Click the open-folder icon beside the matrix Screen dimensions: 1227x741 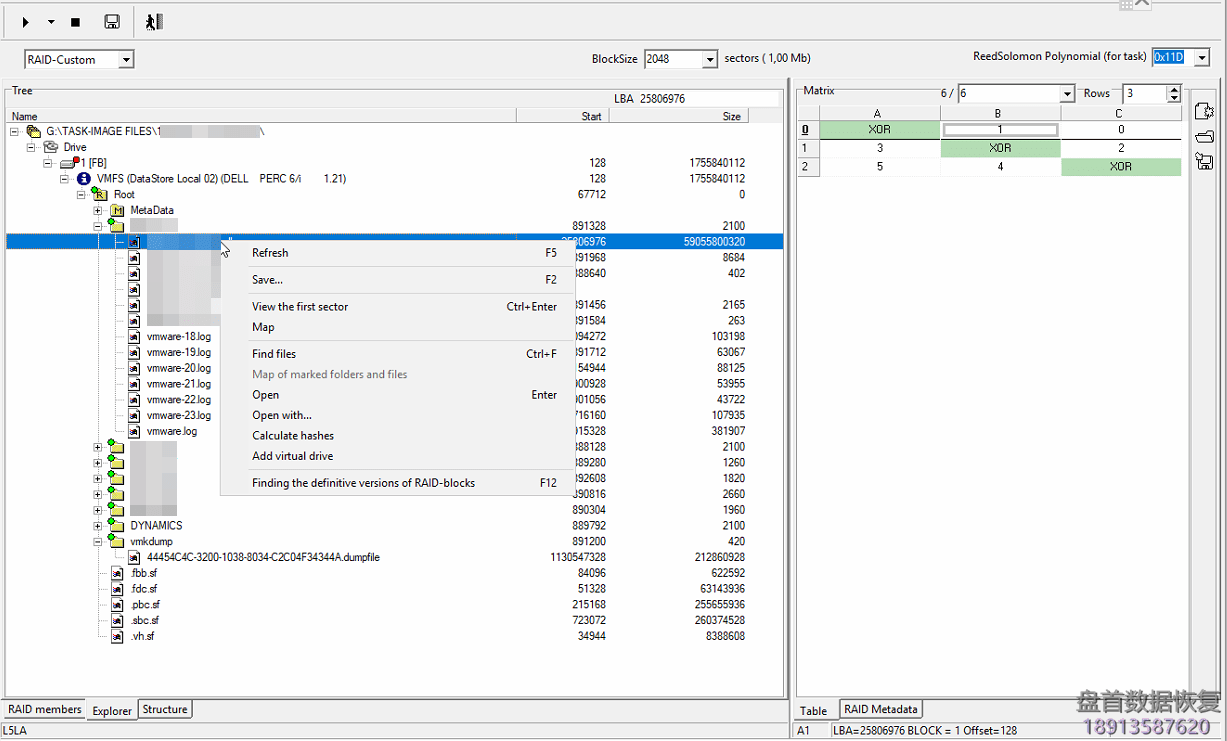click(x=1204, y=137)
